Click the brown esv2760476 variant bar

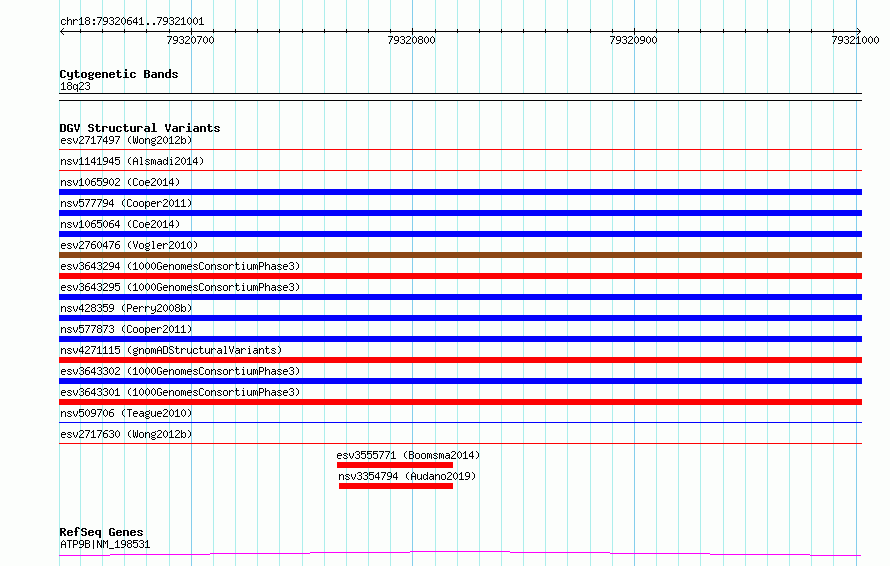pyautogui.click(x=460, y=255)
